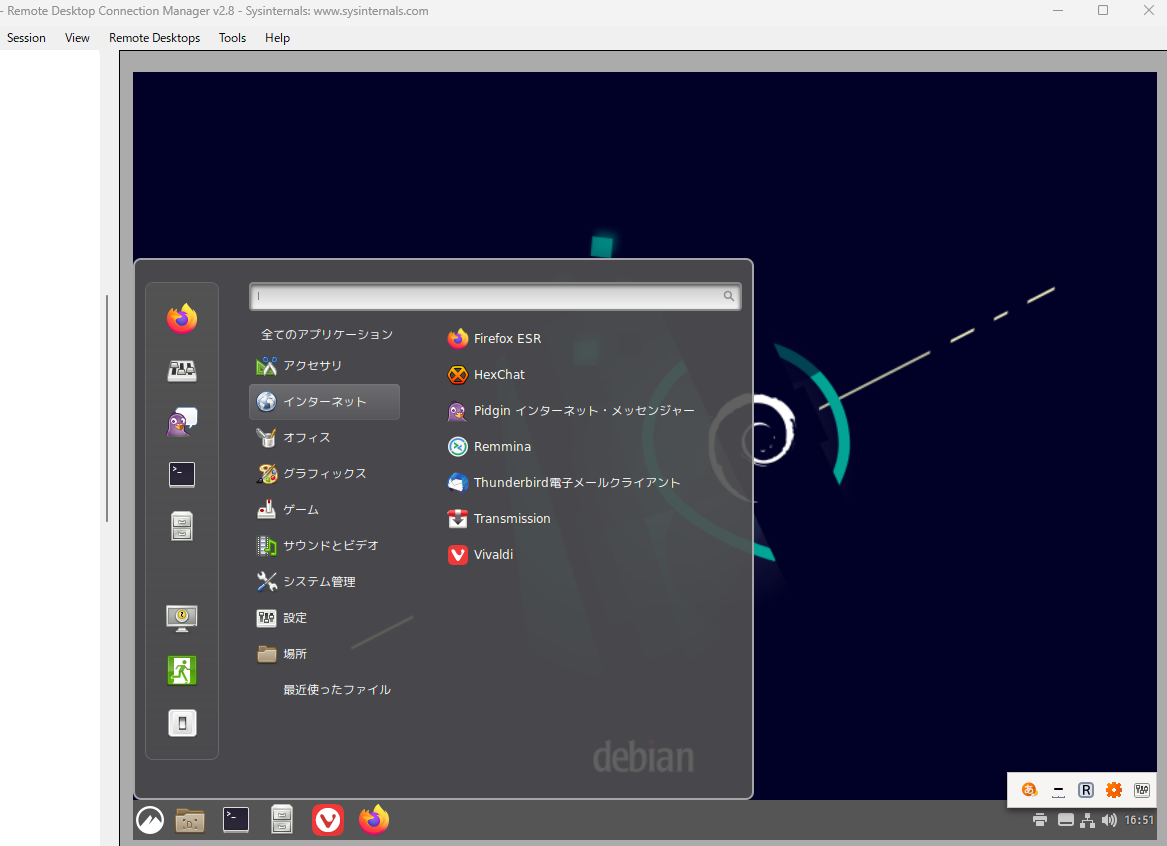Select the オフィス category
Viewport: 1167px width, 846px height.
(x=324, y=438)
